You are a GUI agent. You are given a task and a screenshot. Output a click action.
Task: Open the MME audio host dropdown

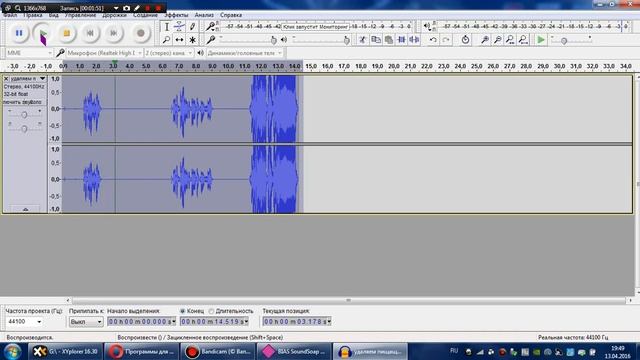29,53
